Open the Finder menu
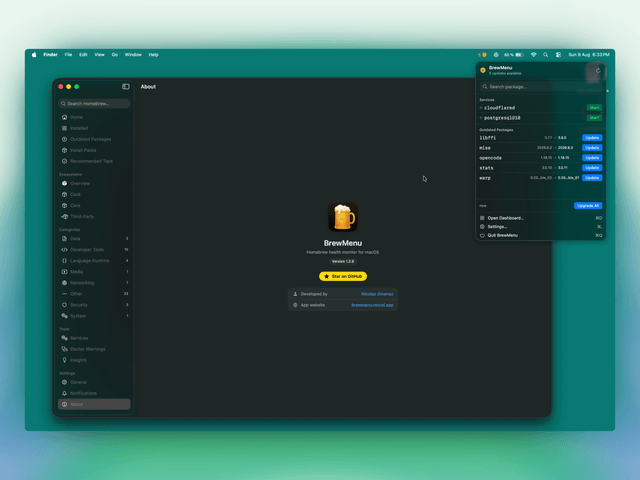Viewport: 640px width, 480px height. click(51, 55)
